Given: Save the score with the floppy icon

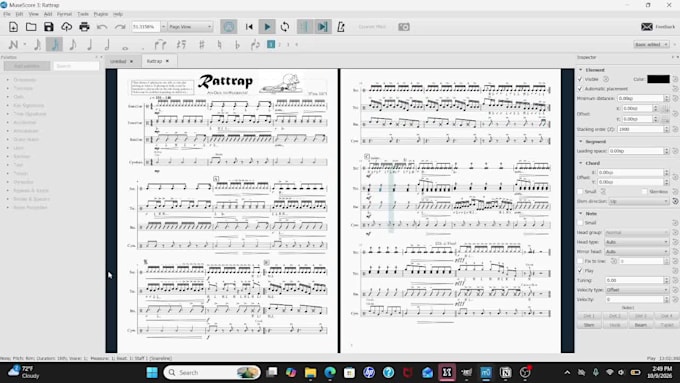Looking at the screenshot, I should [49, 27].
